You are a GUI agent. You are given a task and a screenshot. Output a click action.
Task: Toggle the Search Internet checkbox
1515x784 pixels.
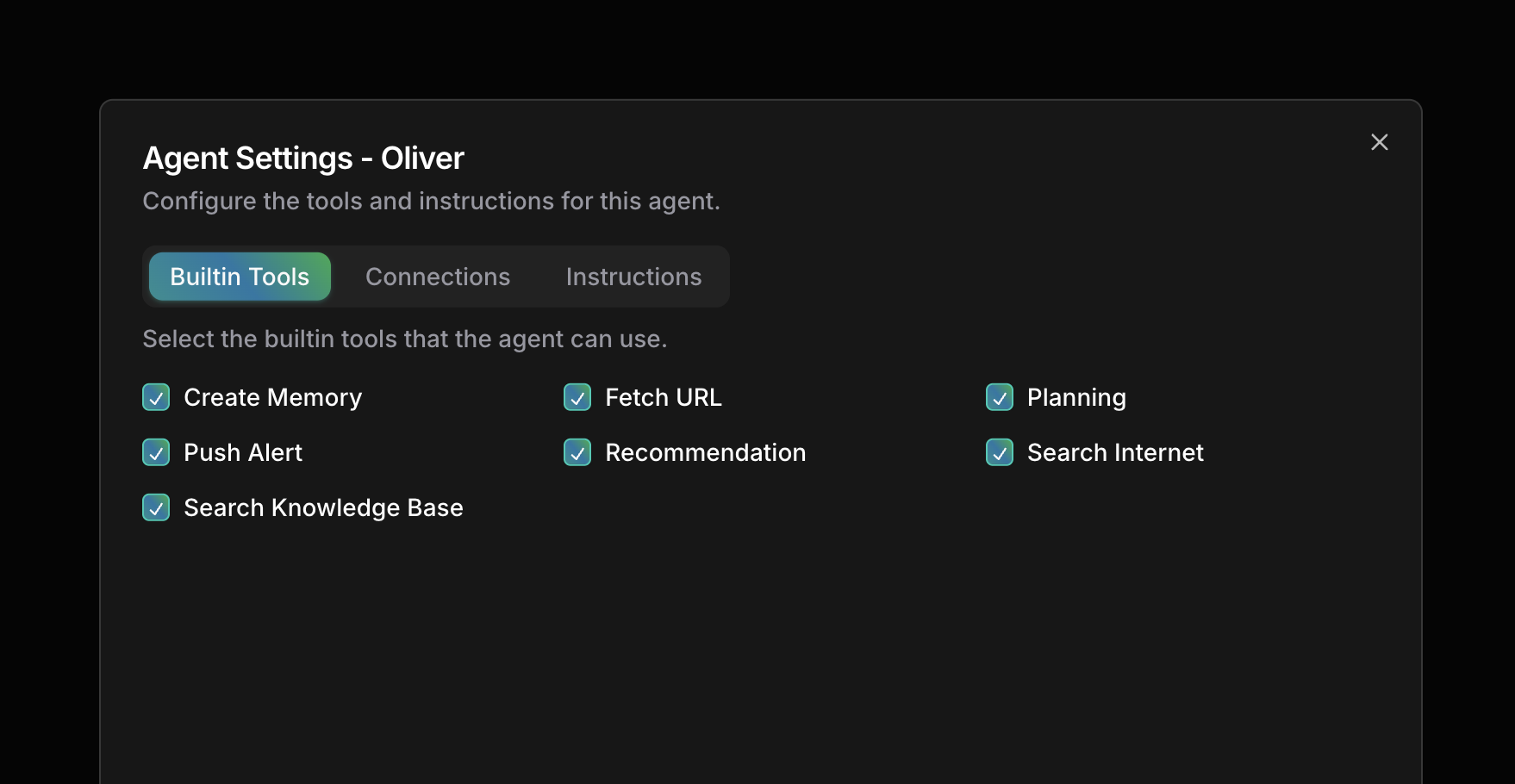point(1000,452)
